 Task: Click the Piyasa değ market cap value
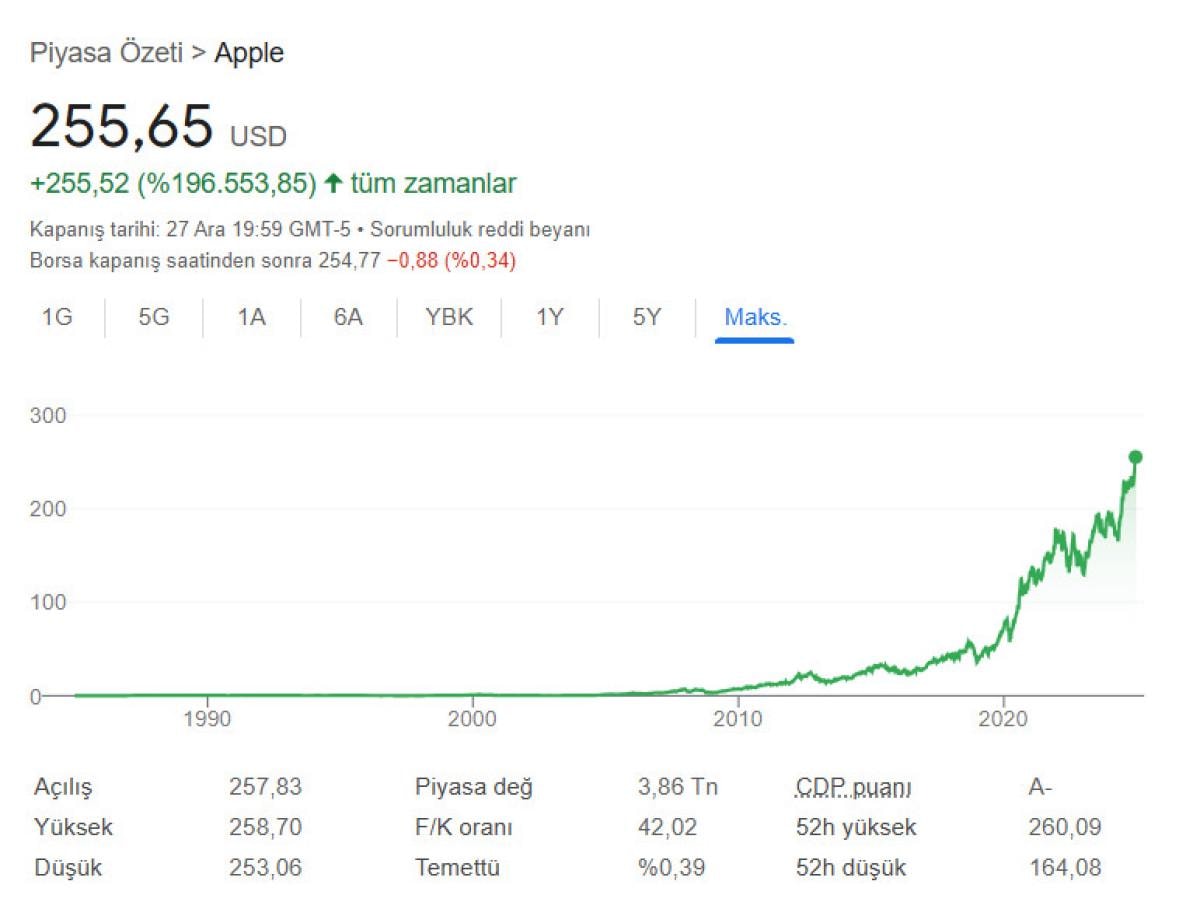[x=678, y=787]
